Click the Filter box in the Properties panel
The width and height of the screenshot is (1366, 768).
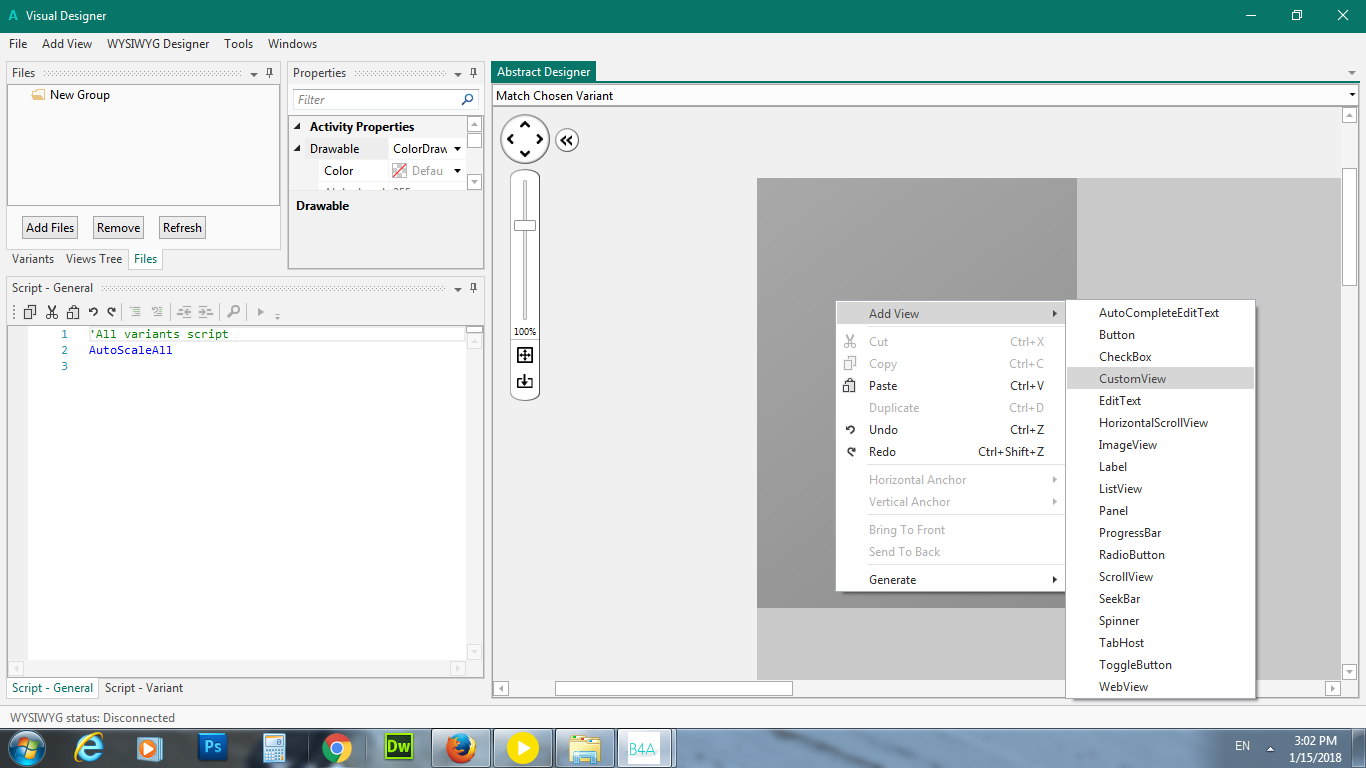pos(378,100)
